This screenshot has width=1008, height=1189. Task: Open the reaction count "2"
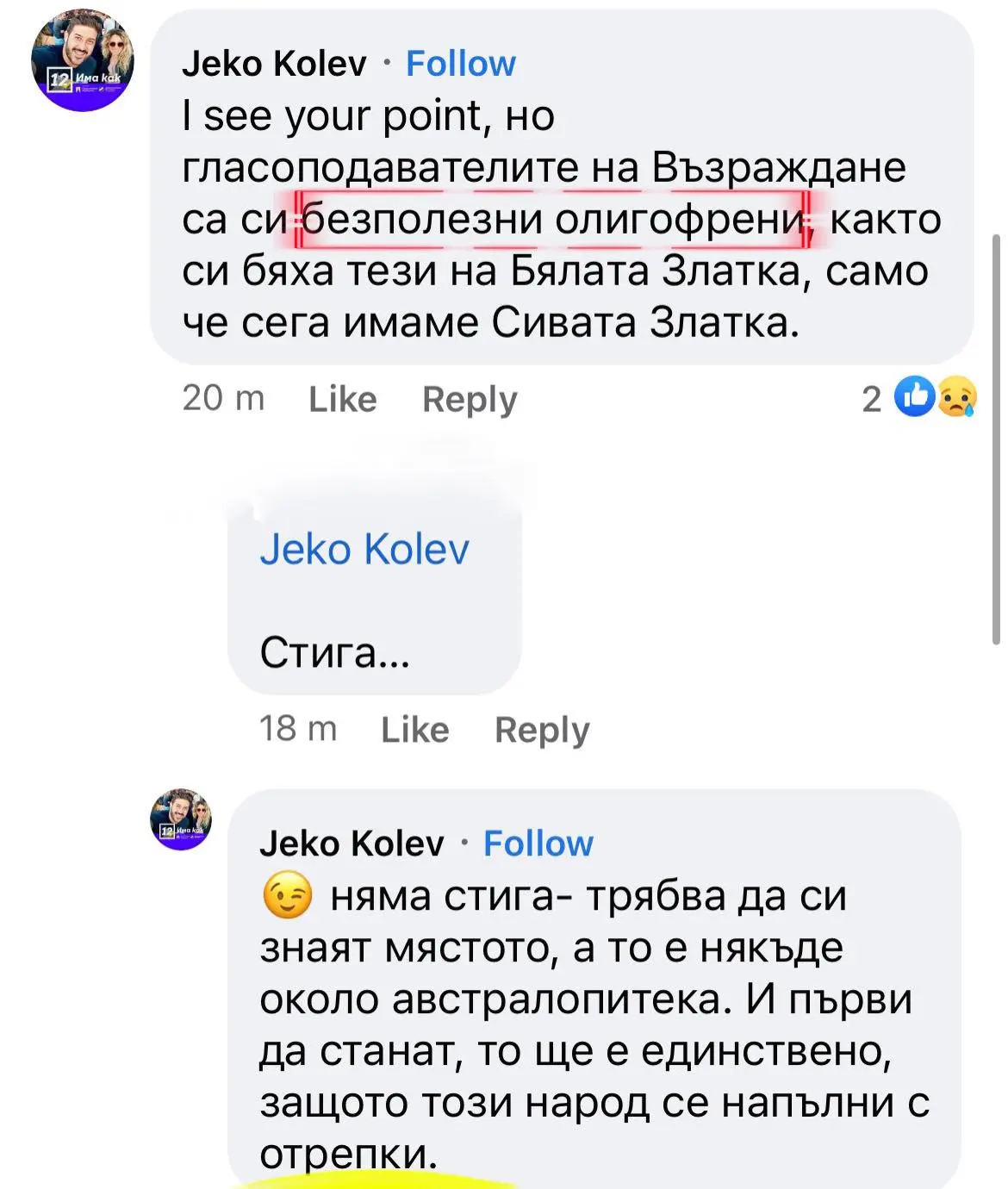[x=872, y=399]
